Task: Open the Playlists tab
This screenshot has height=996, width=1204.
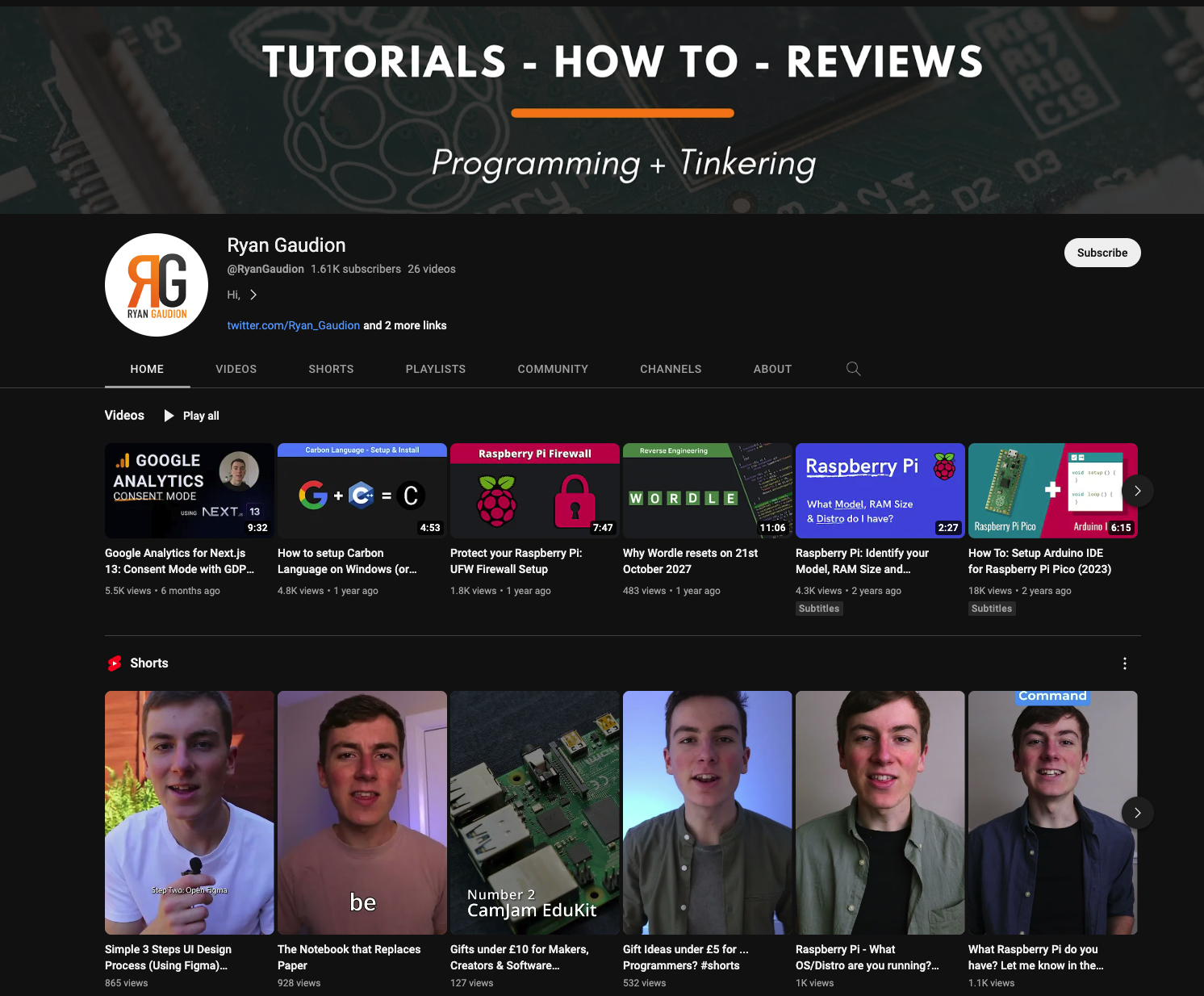Action: 435,369
